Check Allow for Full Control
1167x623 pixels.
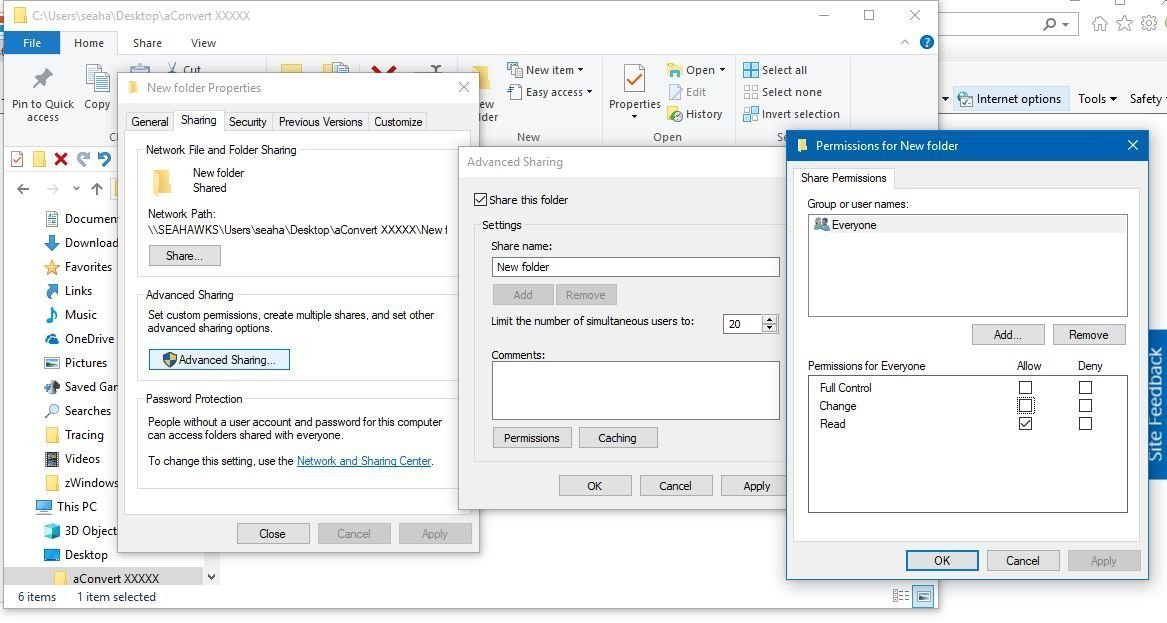(x=1026, y=387)
